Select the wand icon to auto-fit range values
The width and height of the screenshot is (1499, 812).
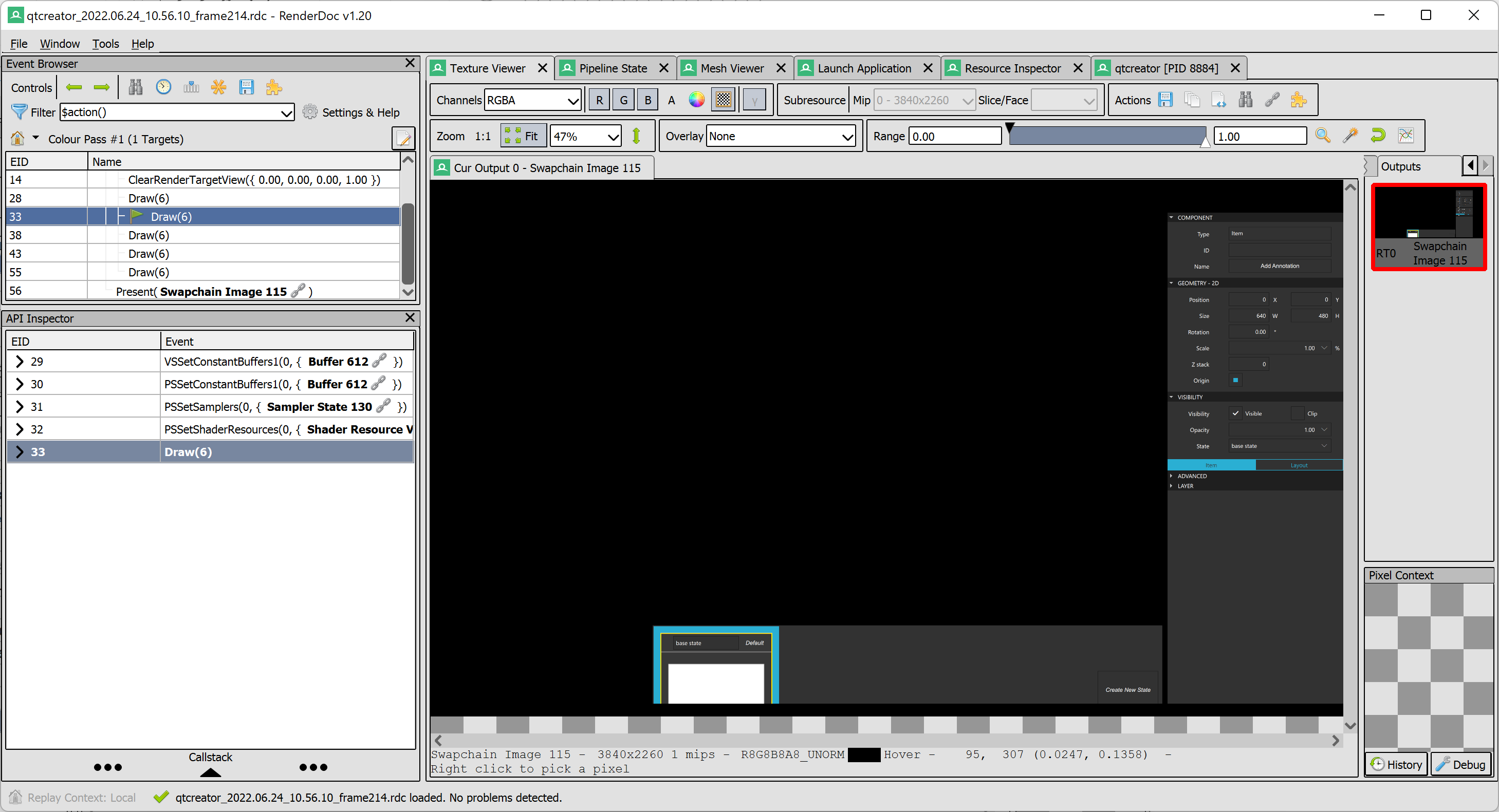(x=1350, y=135)
